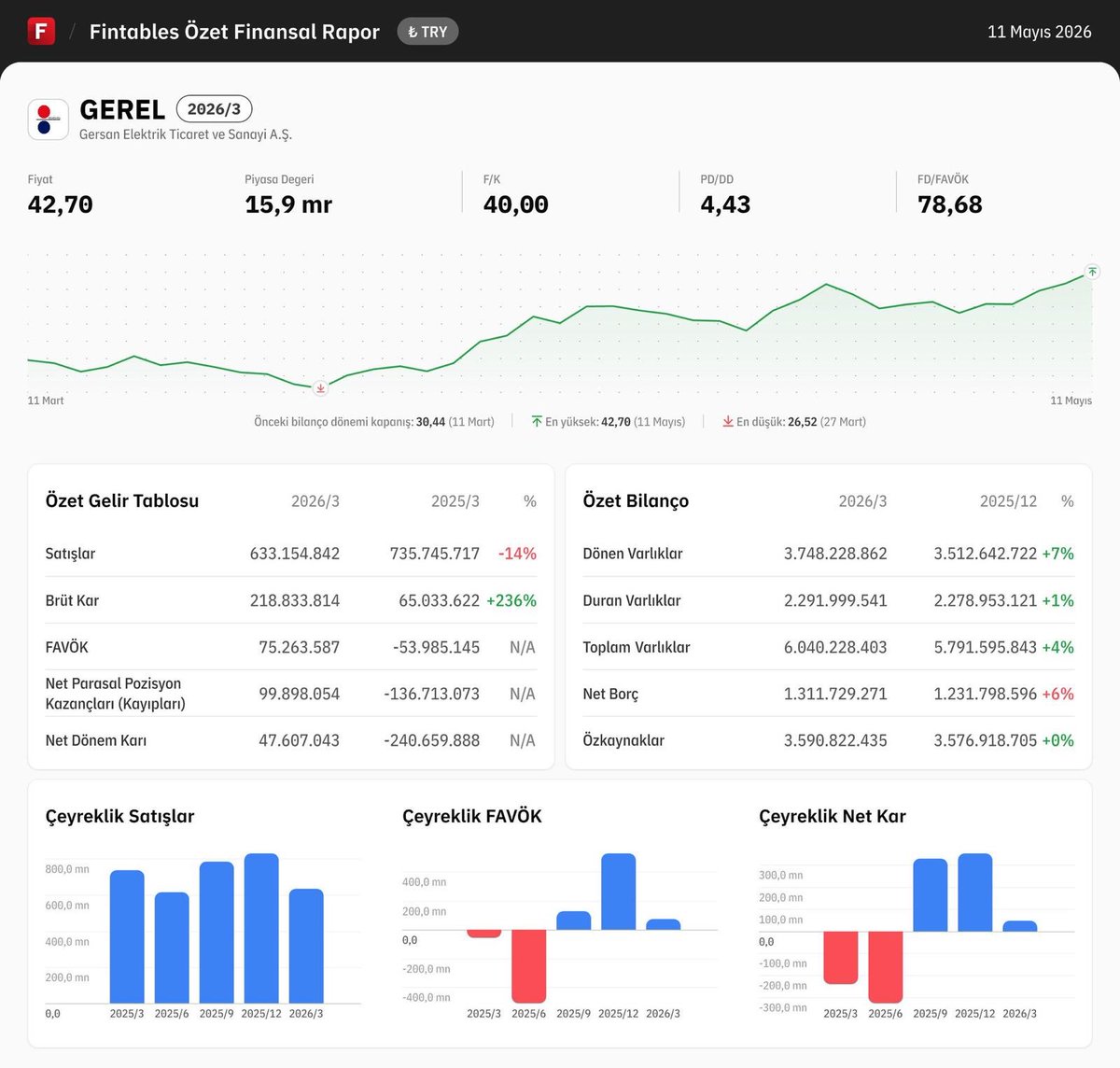Click the Net Parasal Pozisyon Kazançları row label

(x=115, y=694)
